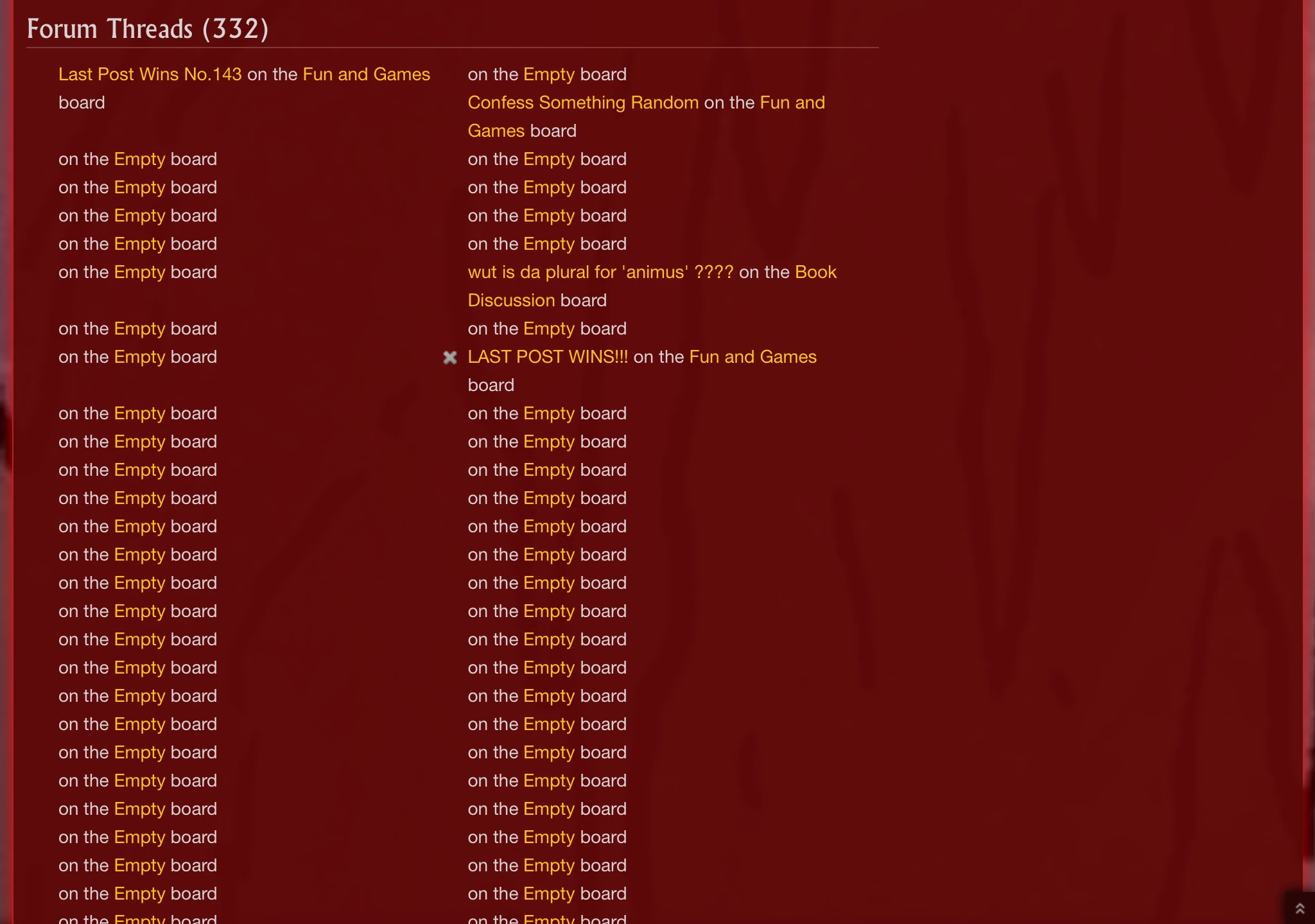This screenshot has width=1315, height=924.
Task: Click Empty link directly above Confess Something Random
Action: 549,74
